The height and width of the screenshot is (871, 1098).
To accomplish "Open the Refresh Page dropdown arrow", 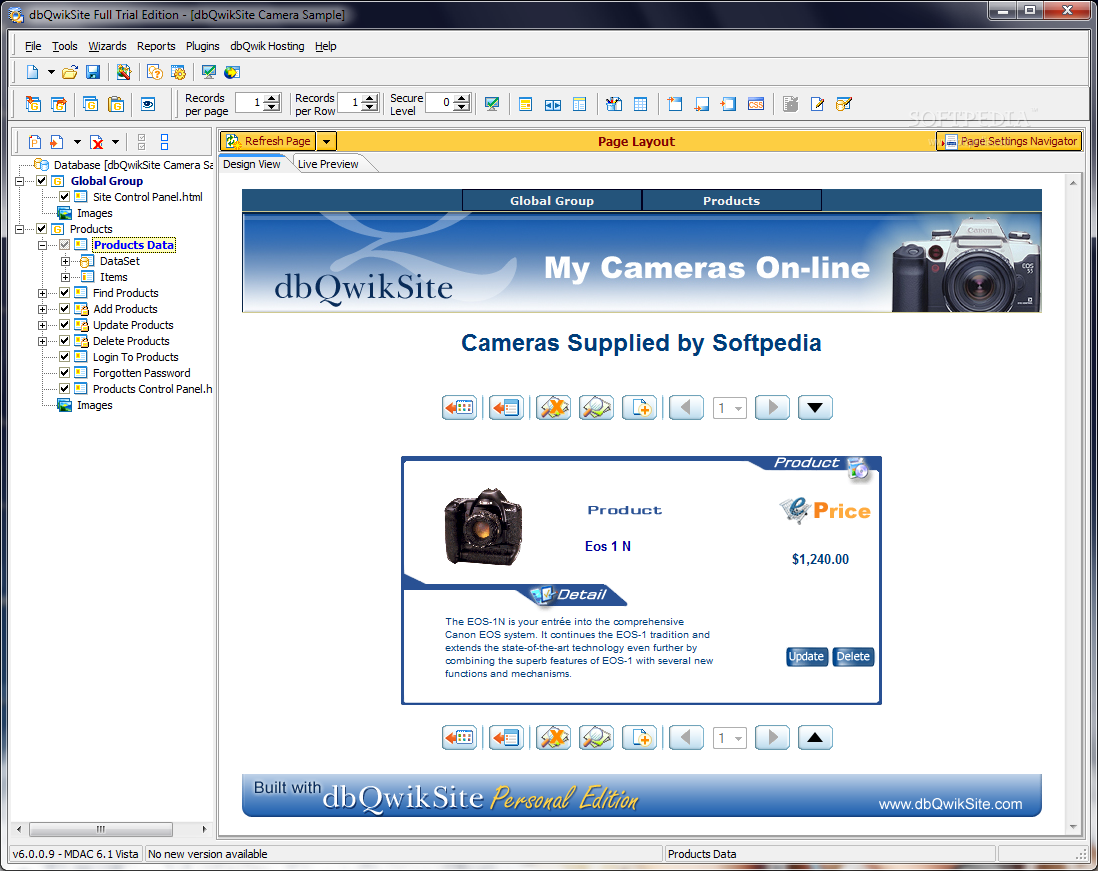I will pyautogui.click(x=326, y=141).
